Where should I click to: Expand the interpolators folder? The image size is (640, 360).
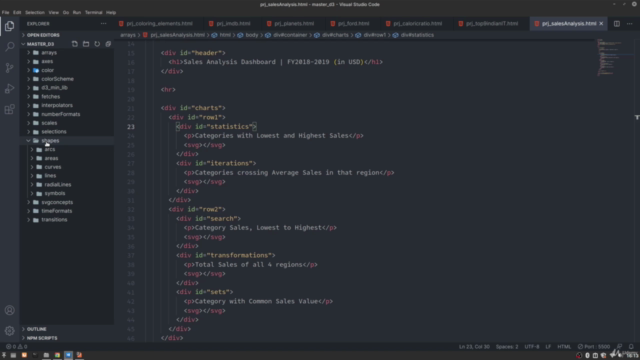57,105
